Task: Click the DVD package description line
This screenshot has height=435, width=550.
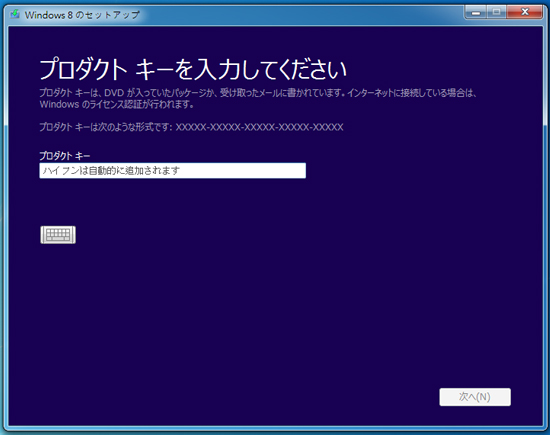Action: (x=258, y=93)
